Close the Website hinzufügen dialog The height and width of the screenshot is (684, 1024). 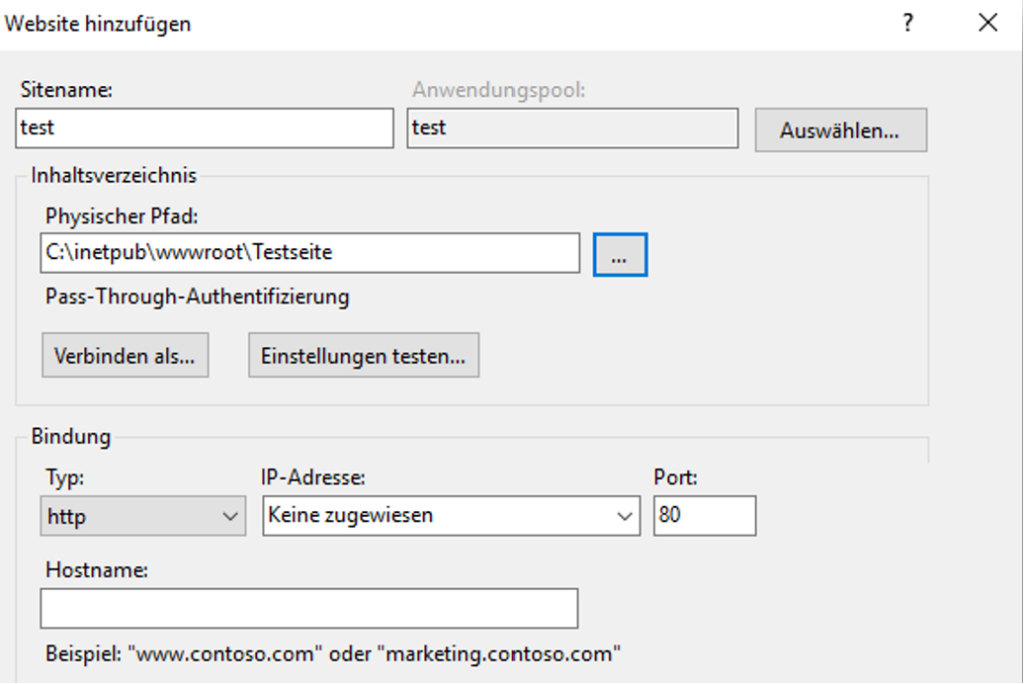988,24
